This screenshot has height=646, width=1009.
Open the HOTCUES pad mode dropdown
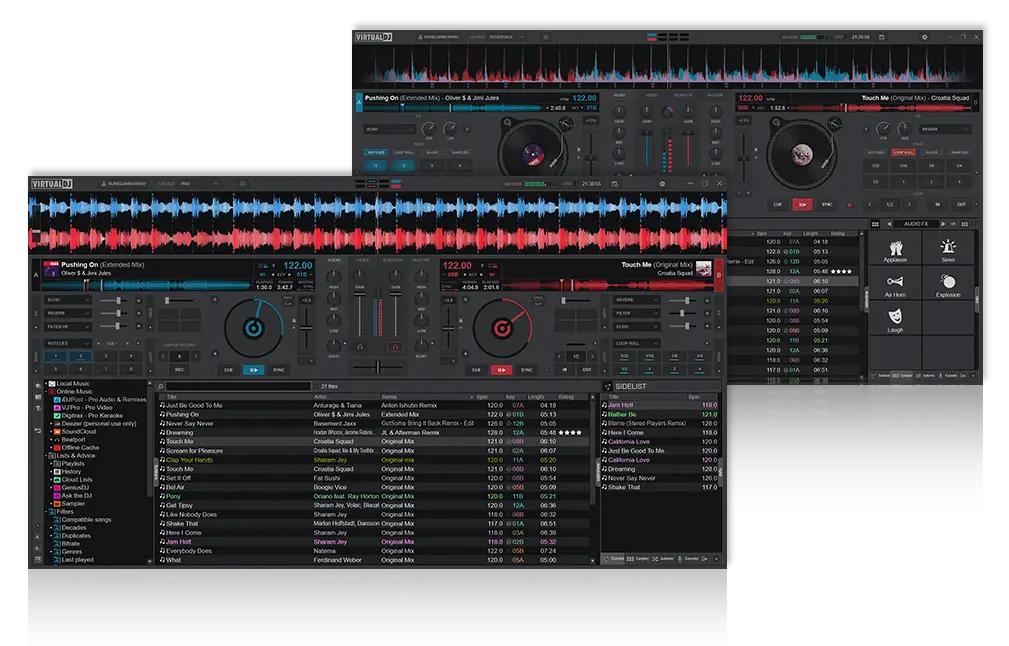coord(68,344)
